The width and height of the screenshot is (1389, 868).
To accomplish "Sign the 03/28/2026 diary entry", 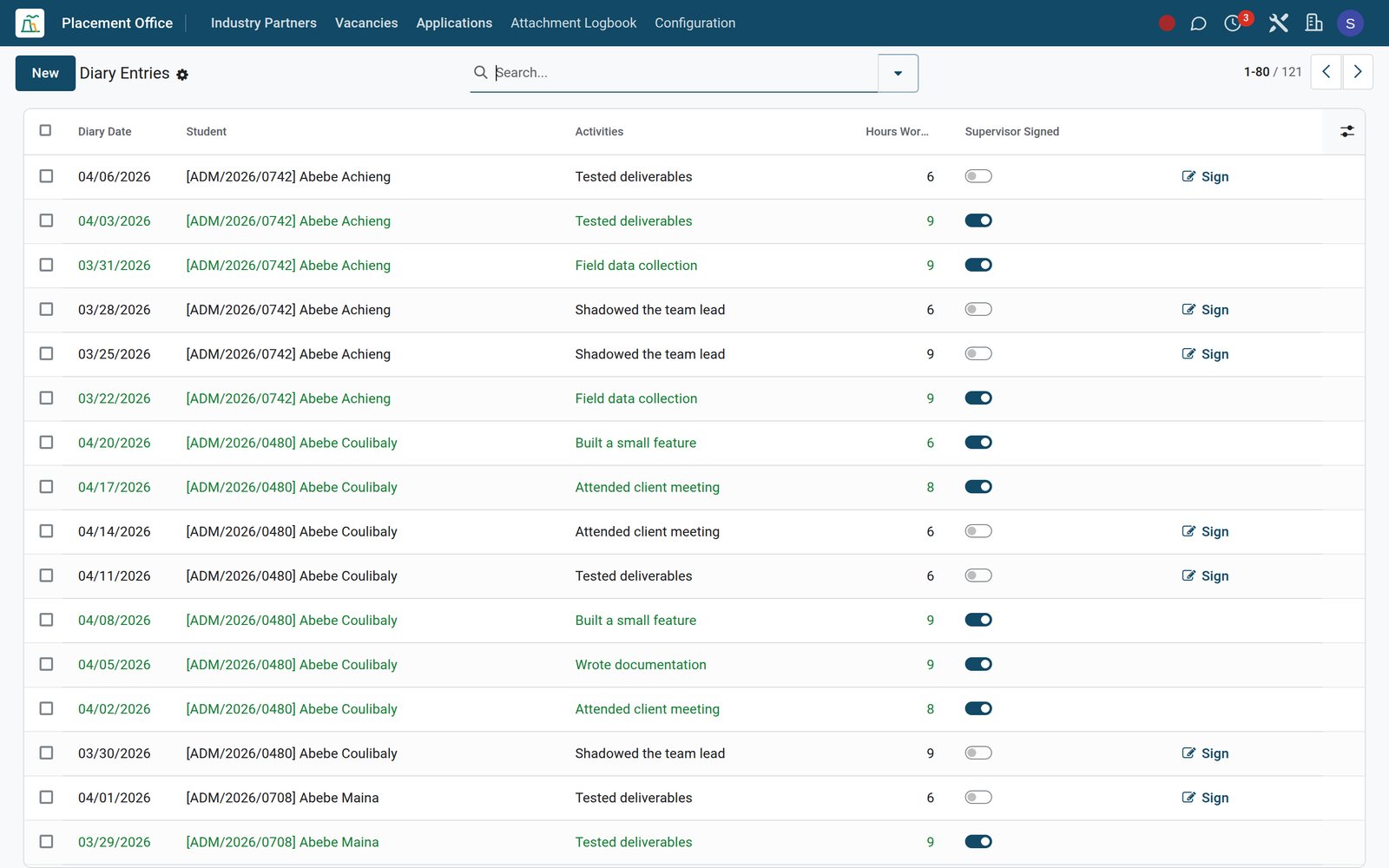I will tap(1205, 310).
